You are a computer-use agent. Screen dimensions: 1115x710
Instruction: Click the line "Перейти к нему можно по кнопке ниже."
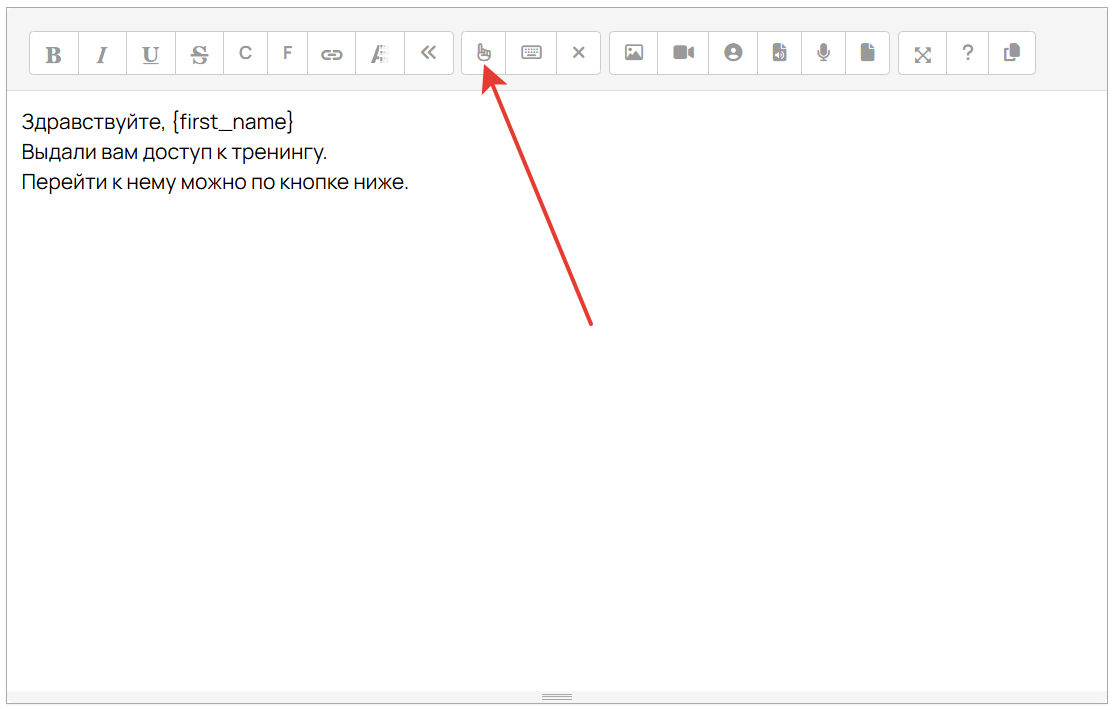[x=215, y=182]
